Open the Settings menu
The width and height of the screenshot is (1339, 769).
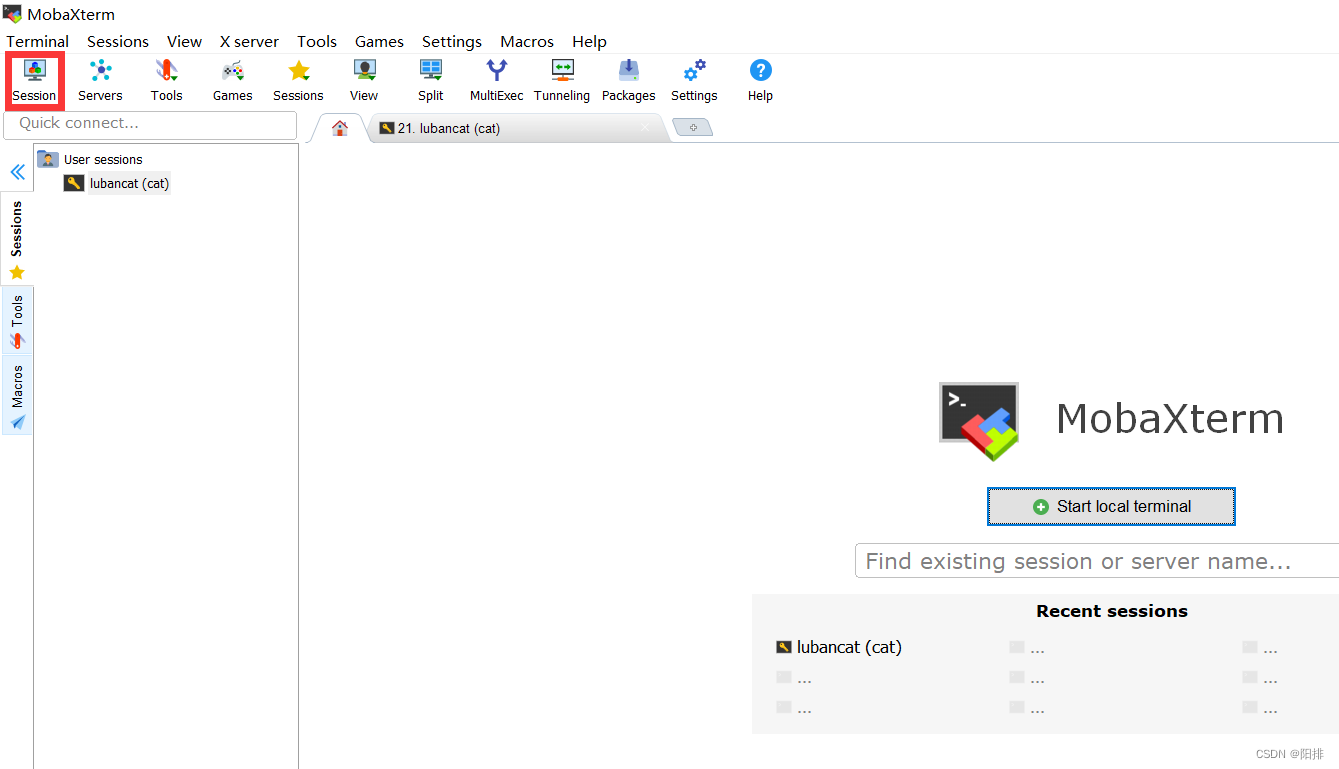point(452,41)
